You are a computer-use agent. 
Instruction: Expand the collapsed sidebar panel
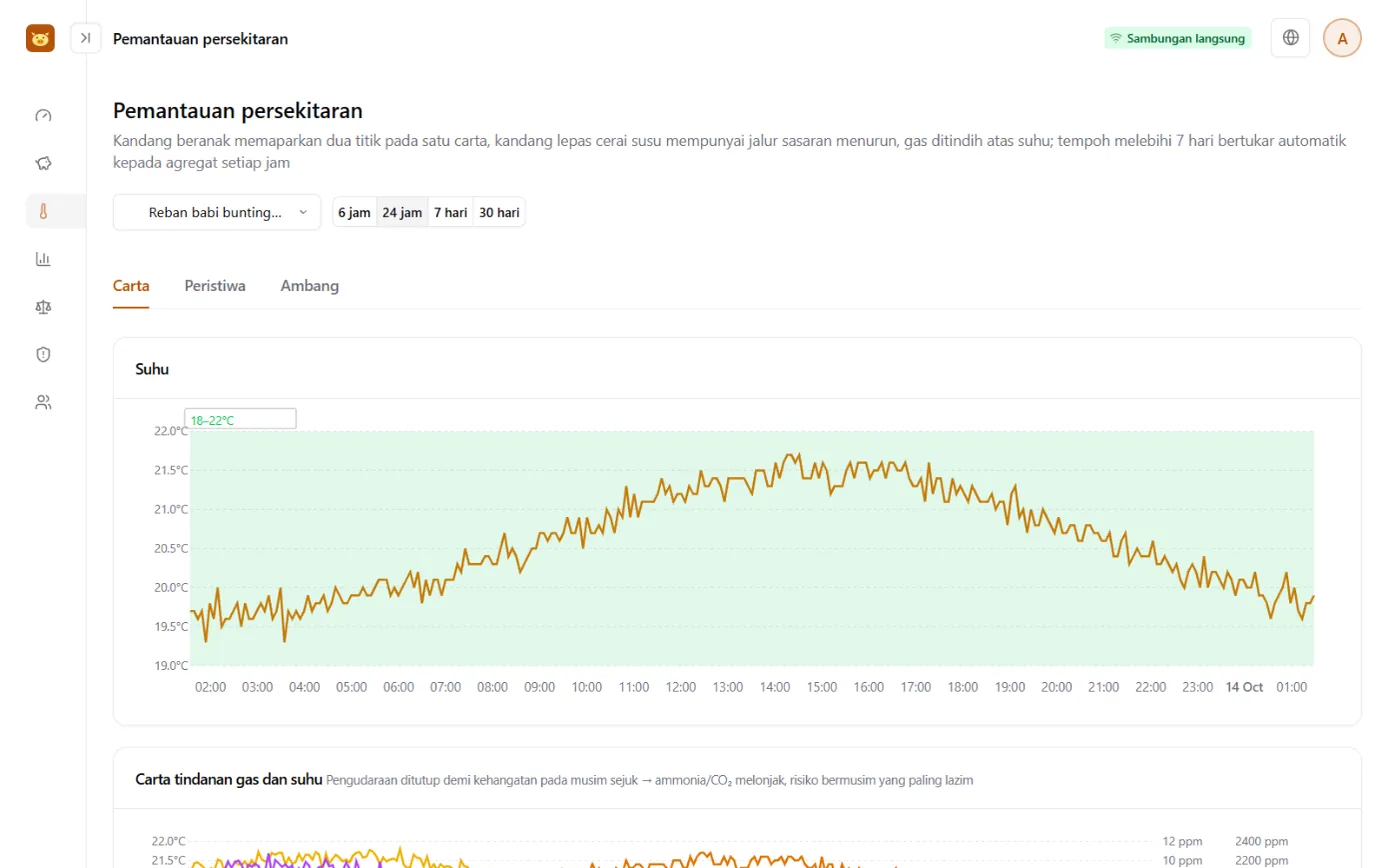pos(86,38)
